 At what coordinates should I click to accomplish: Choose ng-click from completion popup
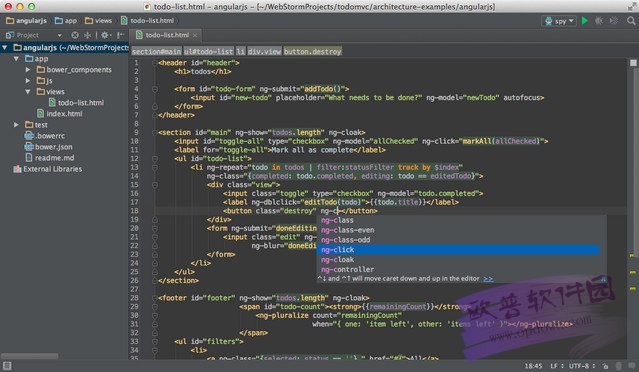458,250
